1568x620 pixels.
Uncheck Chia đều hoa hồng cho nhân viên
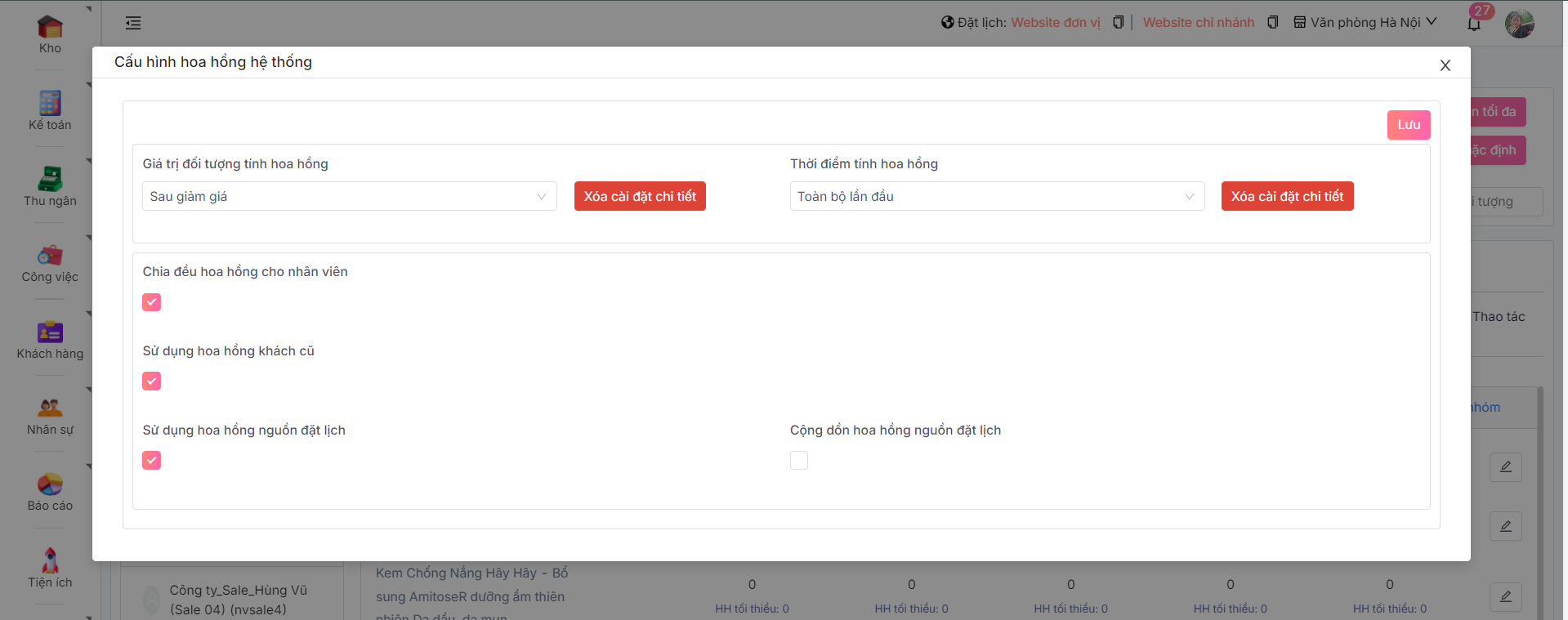pyautogui.click(x=152, y=302)
